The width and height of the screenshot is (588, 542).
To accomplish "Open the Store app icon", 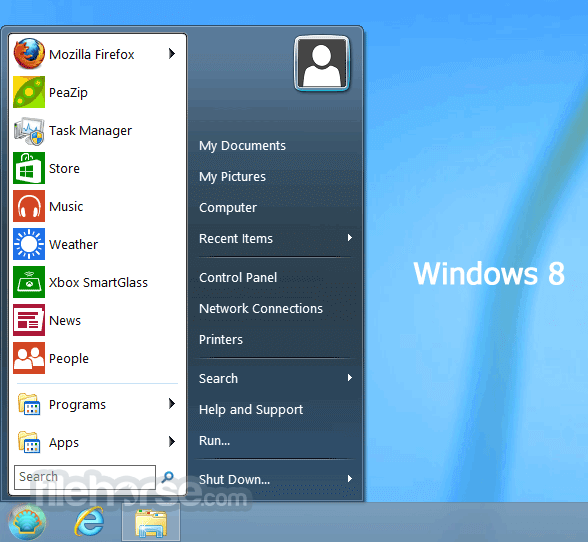I will pos(29,168).
